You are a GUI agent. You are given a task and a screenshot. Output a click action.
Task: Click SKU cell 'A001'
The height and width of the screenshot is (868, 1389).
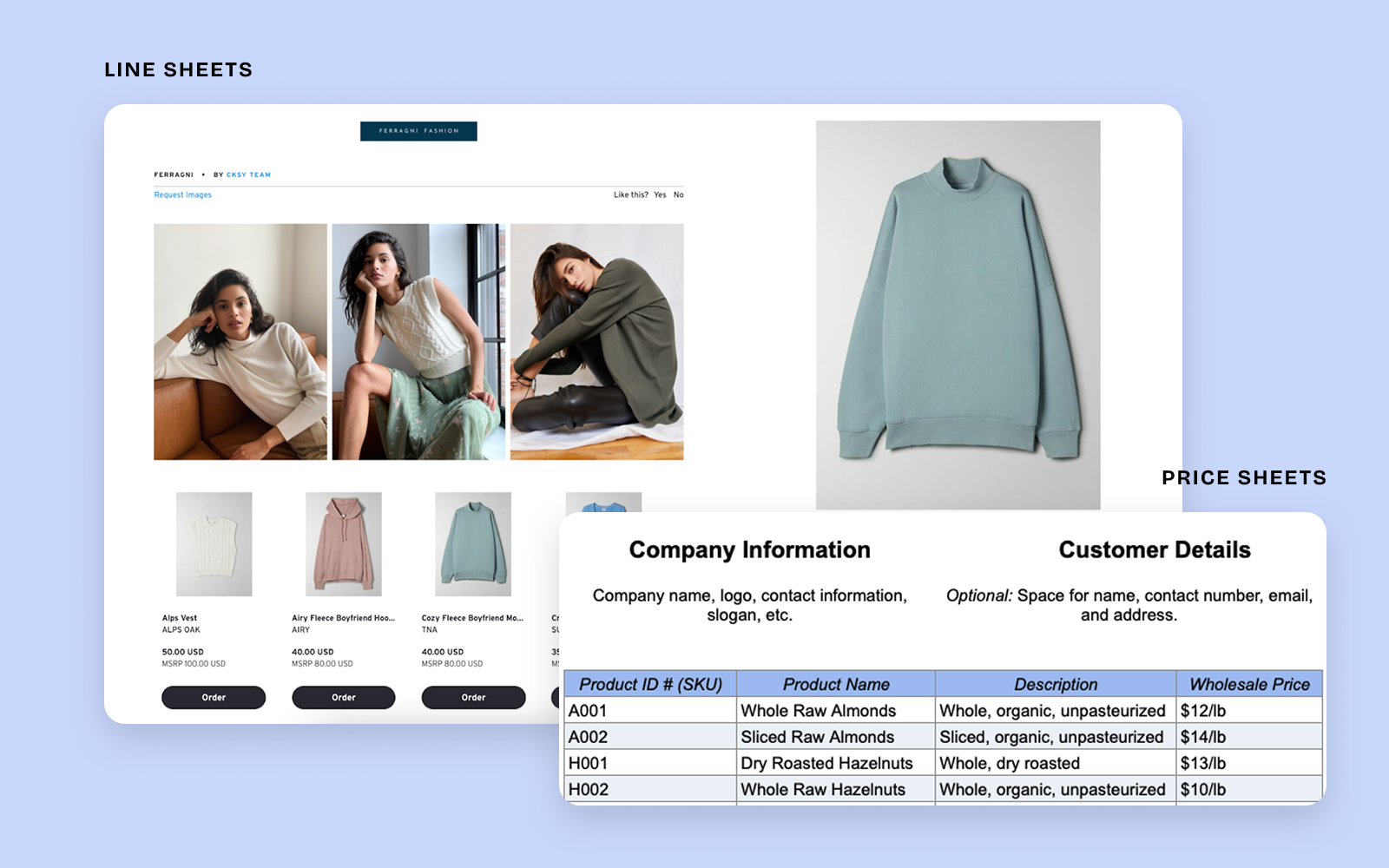[x=650, y=711]
